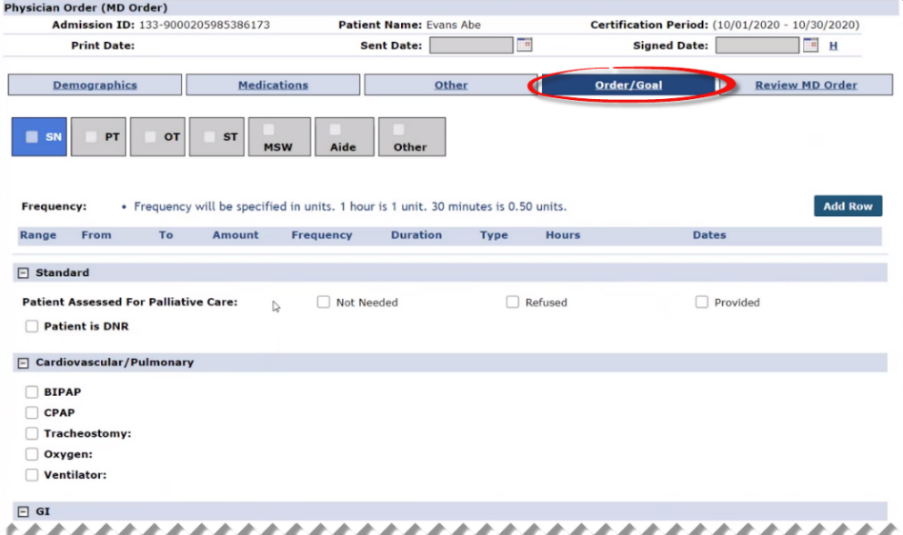Check the Patient is DNR box
Viewport: 903px width, 535px height.
pos(32,326)
